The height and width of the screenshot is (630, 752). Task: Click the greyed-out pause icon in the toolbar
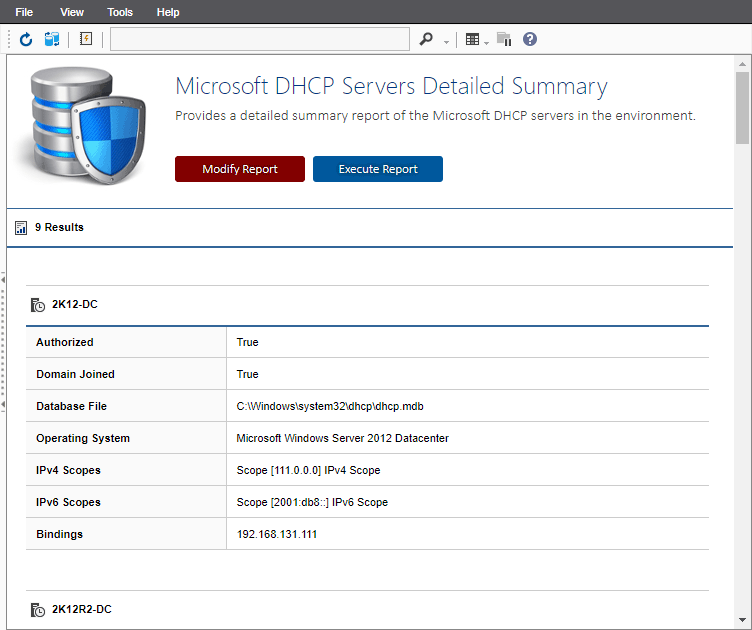(x=504, y=39)
